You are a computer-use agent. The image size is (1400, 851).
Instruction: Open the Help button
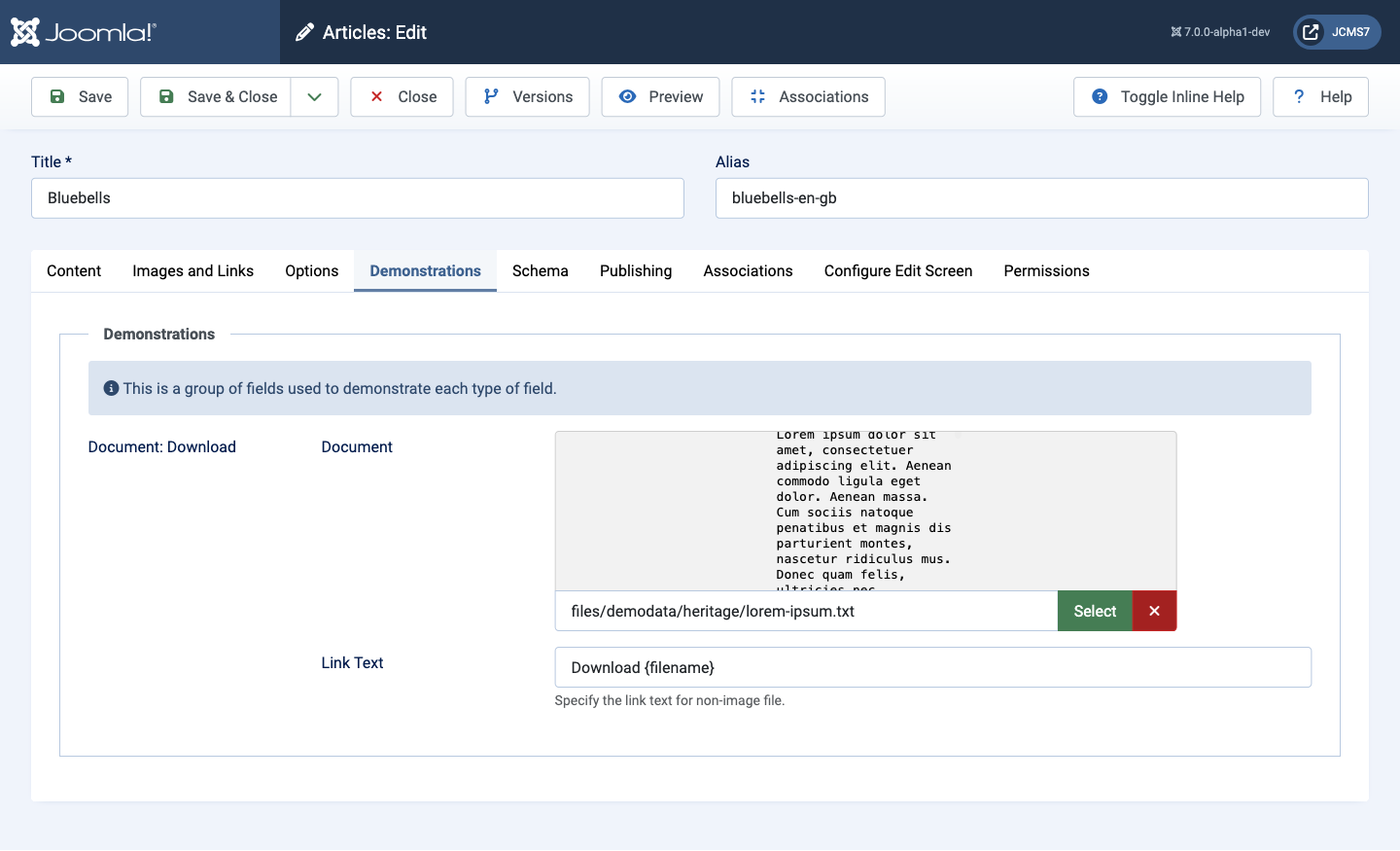pyautogui.click(x=1320, y=96)
